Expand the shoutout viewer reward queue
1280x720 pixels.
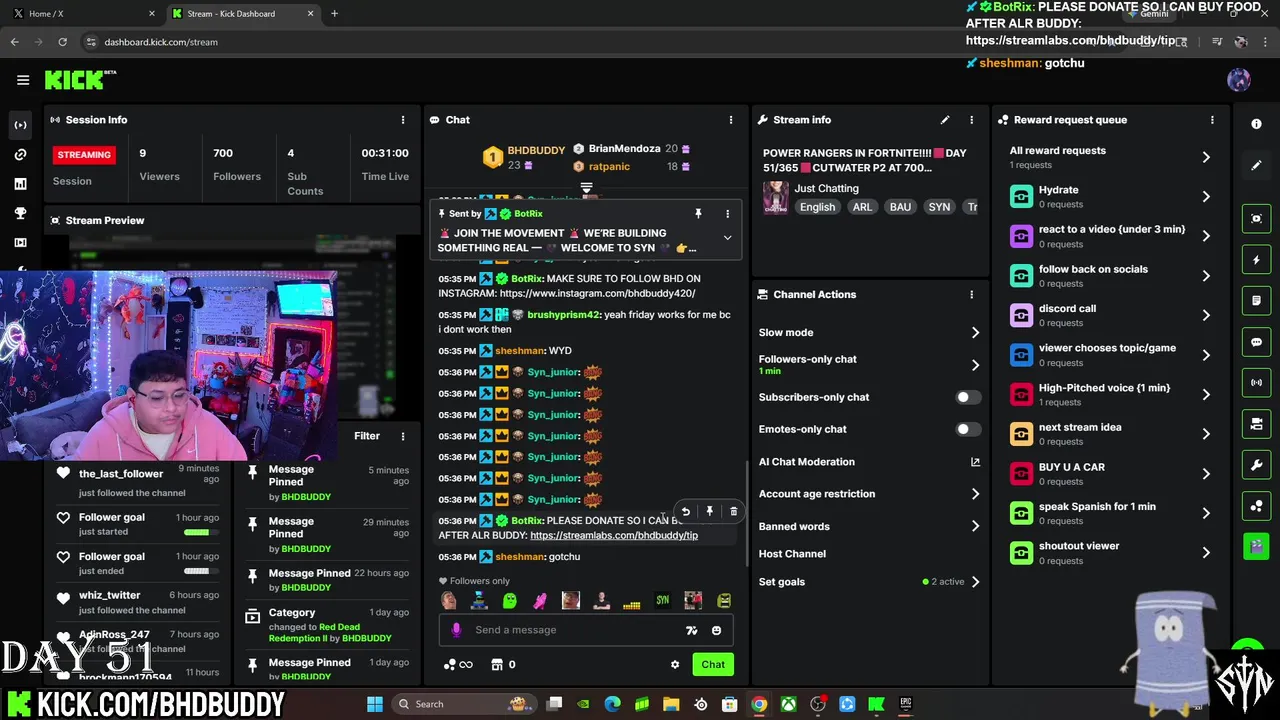1110,553
